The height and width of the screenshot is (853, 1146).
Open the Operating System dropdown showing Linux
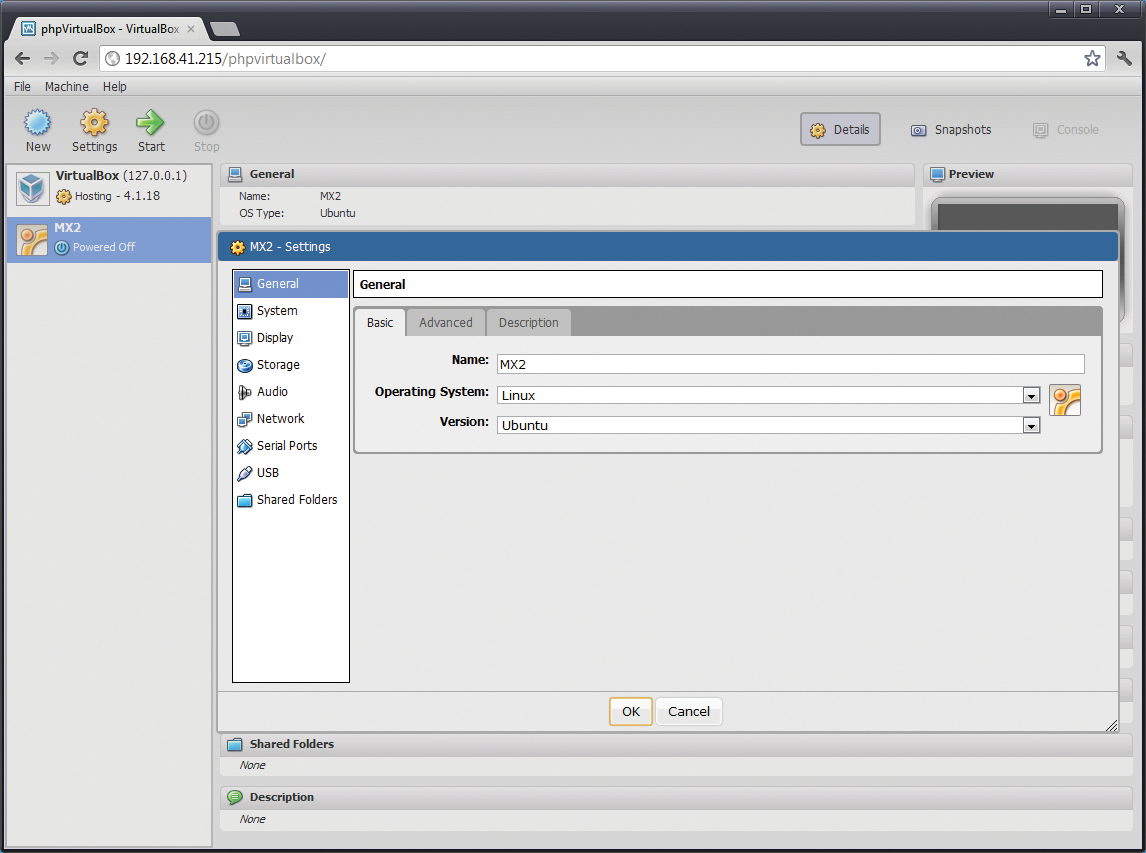[x=1030, y=395]
